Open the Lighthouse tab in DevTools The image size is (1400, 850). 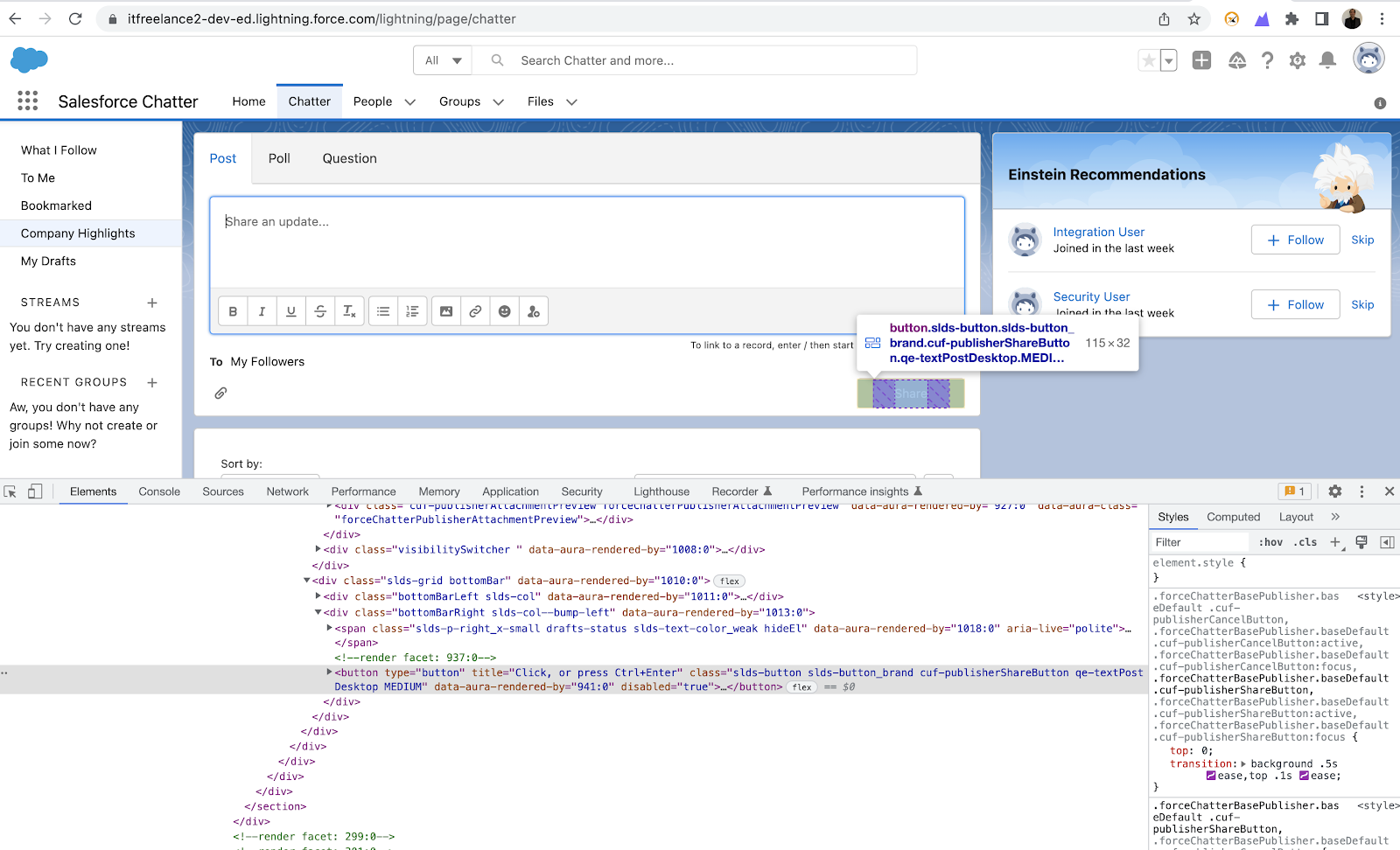click(x=661, y=491)
